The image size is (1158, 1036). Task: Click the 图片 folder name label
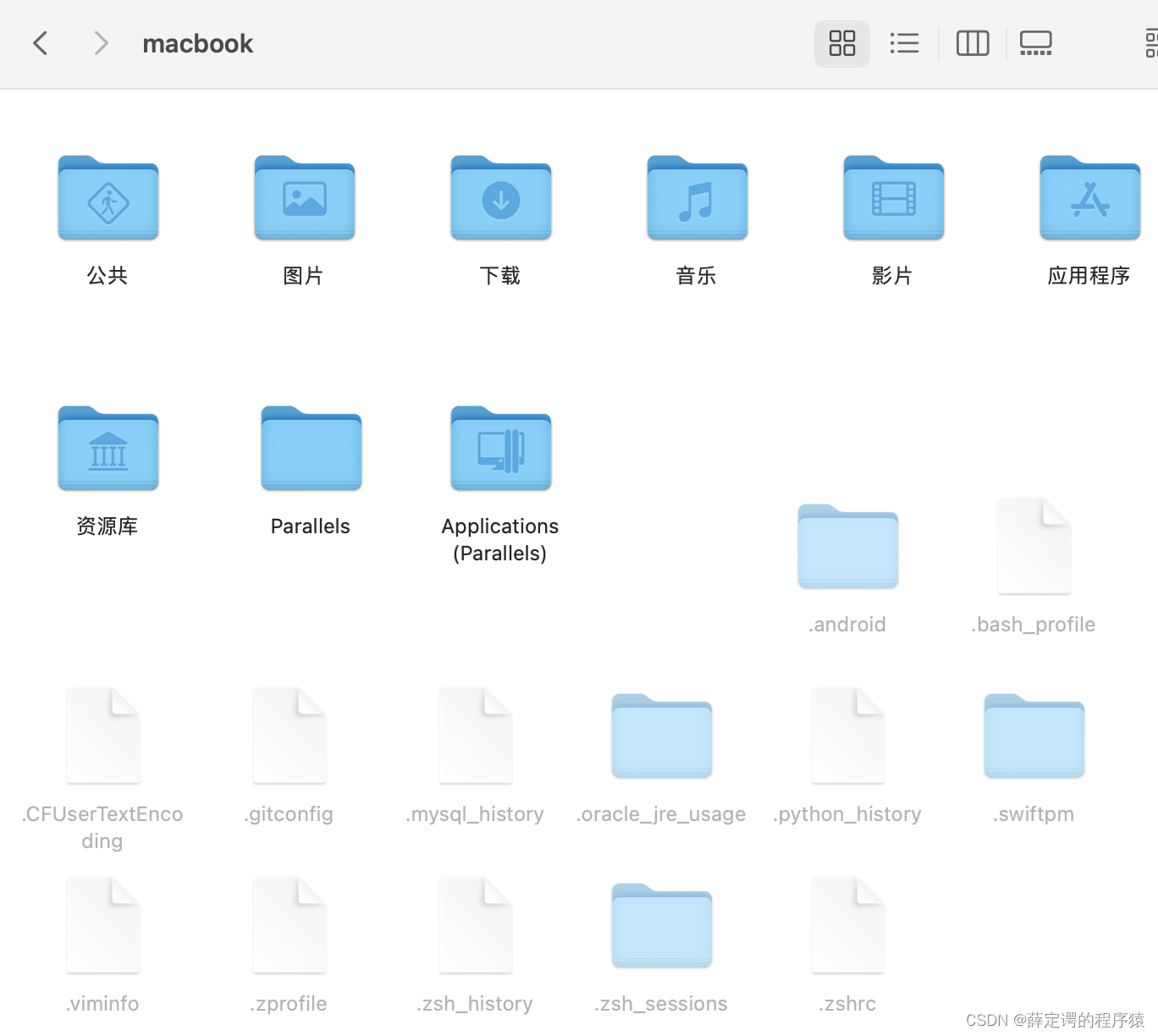tap(304, 275)
